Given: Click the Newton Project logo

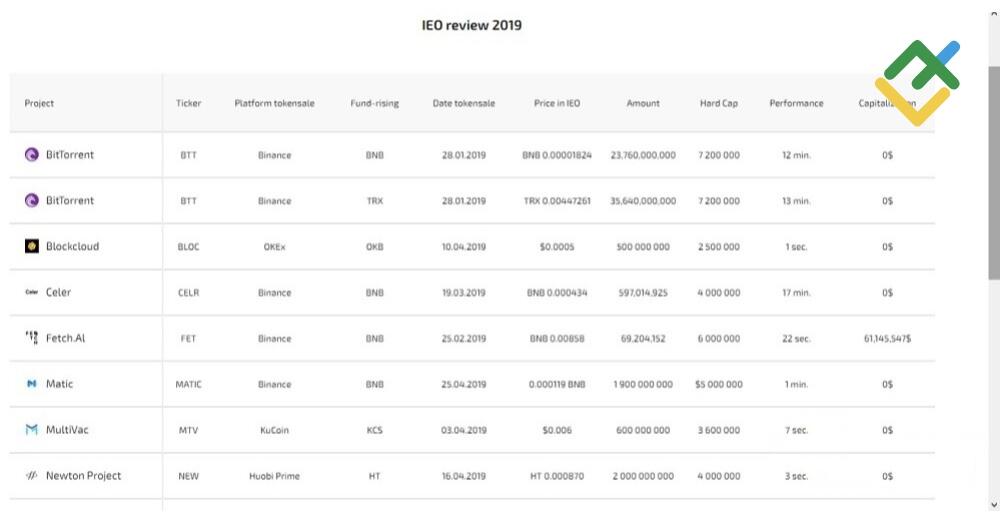Looking at the screenshot, I should click(31, 476).
